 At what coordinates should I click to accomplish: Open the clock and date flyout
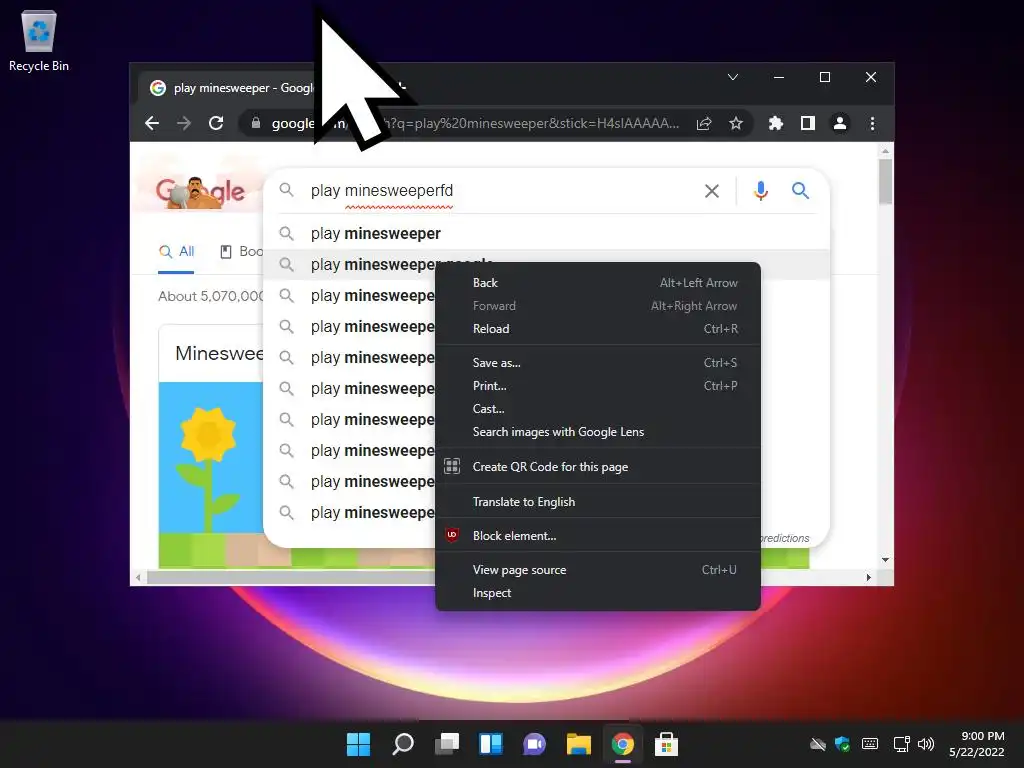point(976,744)
